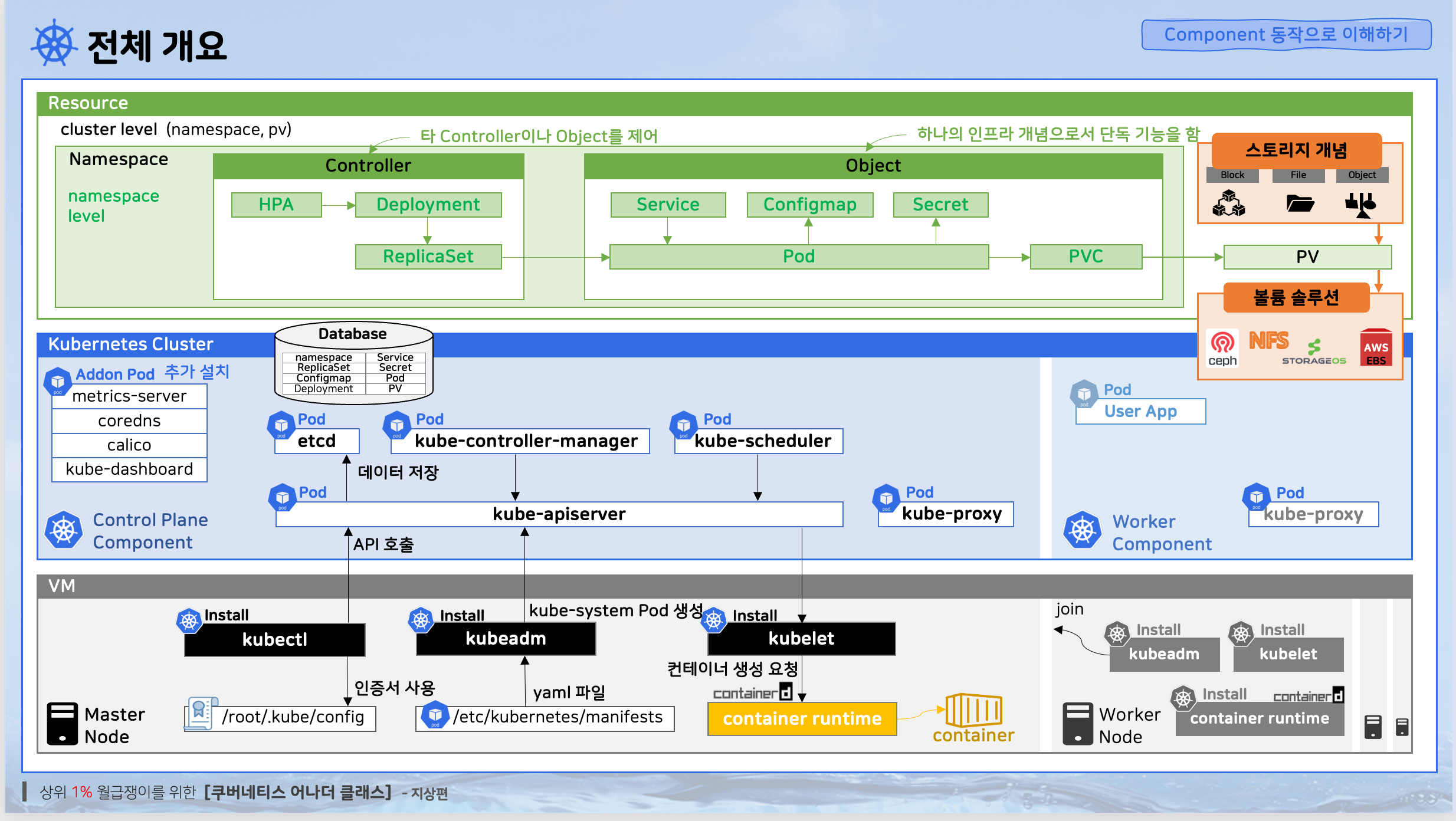Viewport: 1456px width, 821px height.
Task: Click the kube-controller-manager box
Action: 520,441
